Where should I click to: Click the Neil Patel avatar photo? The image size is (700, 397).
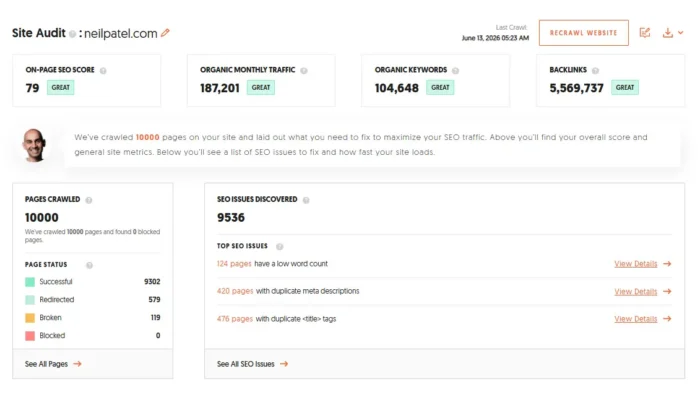pyautogui.click(x=34, y=145)
